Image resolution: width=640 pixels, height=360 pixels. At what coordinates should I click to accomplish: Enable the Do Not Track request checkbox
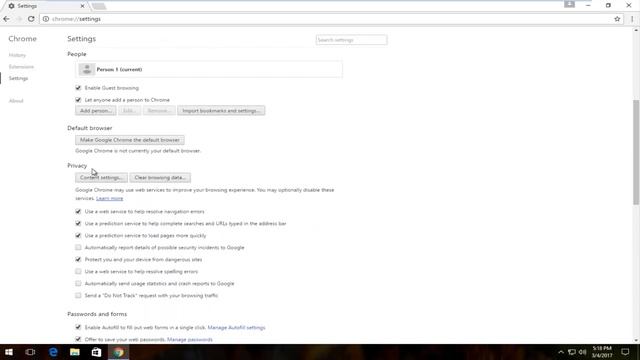[x=78, y=295]
